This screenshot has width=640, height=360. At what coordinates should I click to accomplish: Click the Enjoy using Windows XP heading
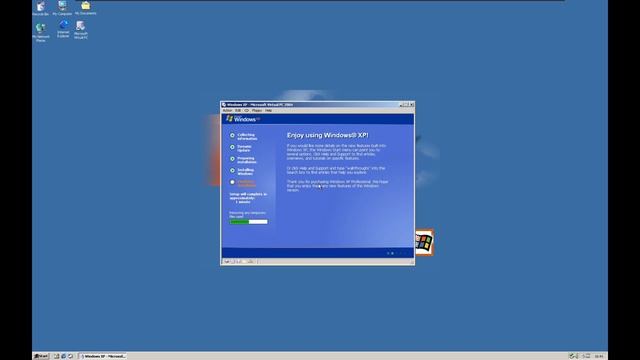(x=328, y=135)
